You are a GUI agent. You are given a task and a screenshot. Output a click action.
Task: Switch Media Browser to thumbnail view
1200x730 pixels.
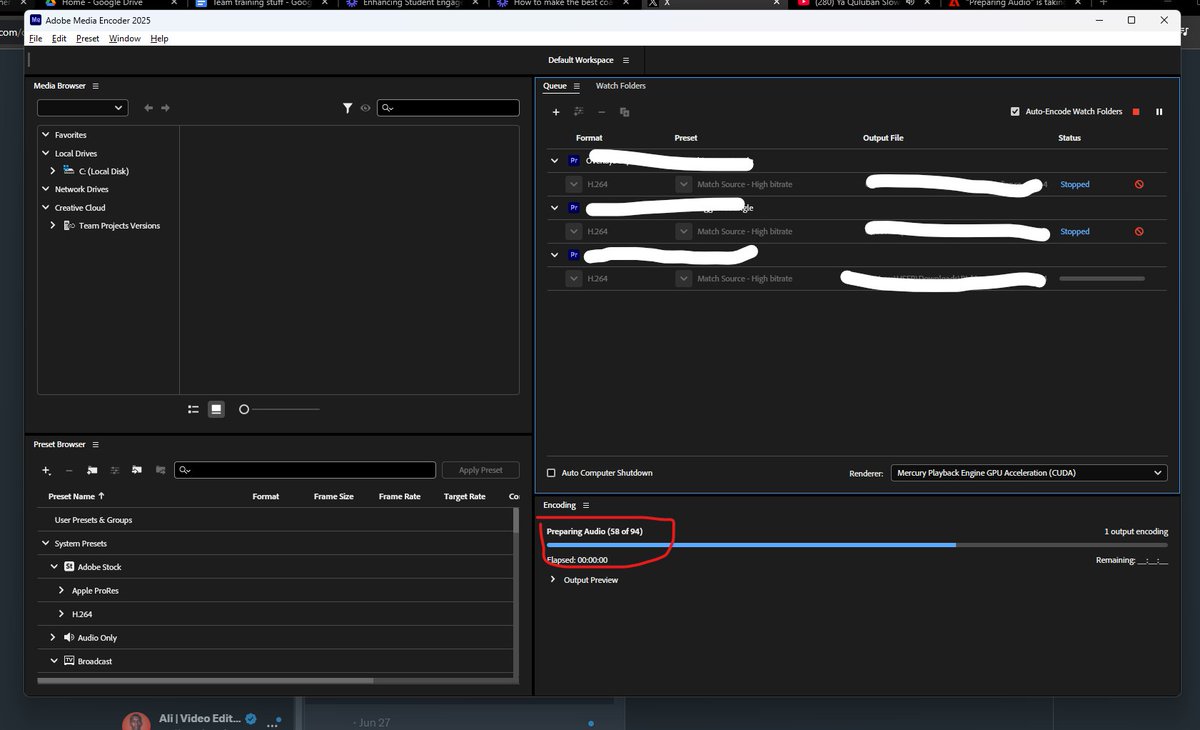216,409
